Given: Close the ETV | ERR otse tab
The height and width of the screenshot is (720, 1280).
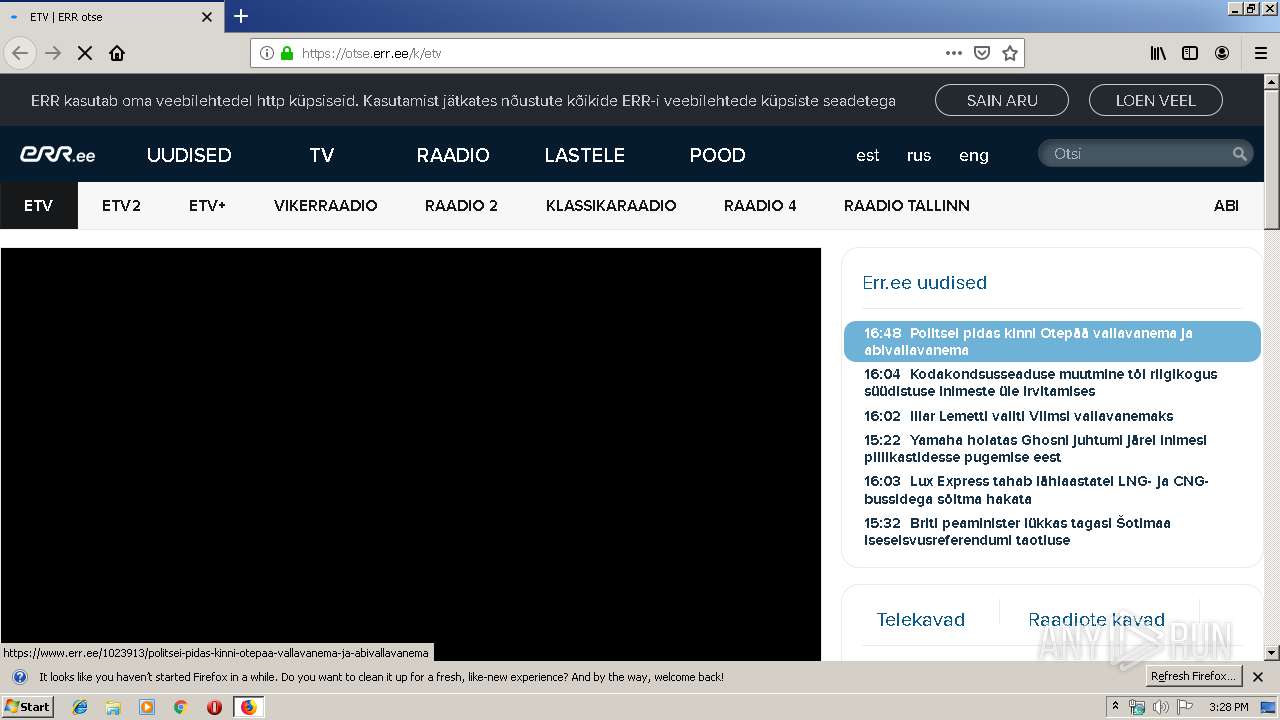Looking at the screenshot, I should click(207, 17).
